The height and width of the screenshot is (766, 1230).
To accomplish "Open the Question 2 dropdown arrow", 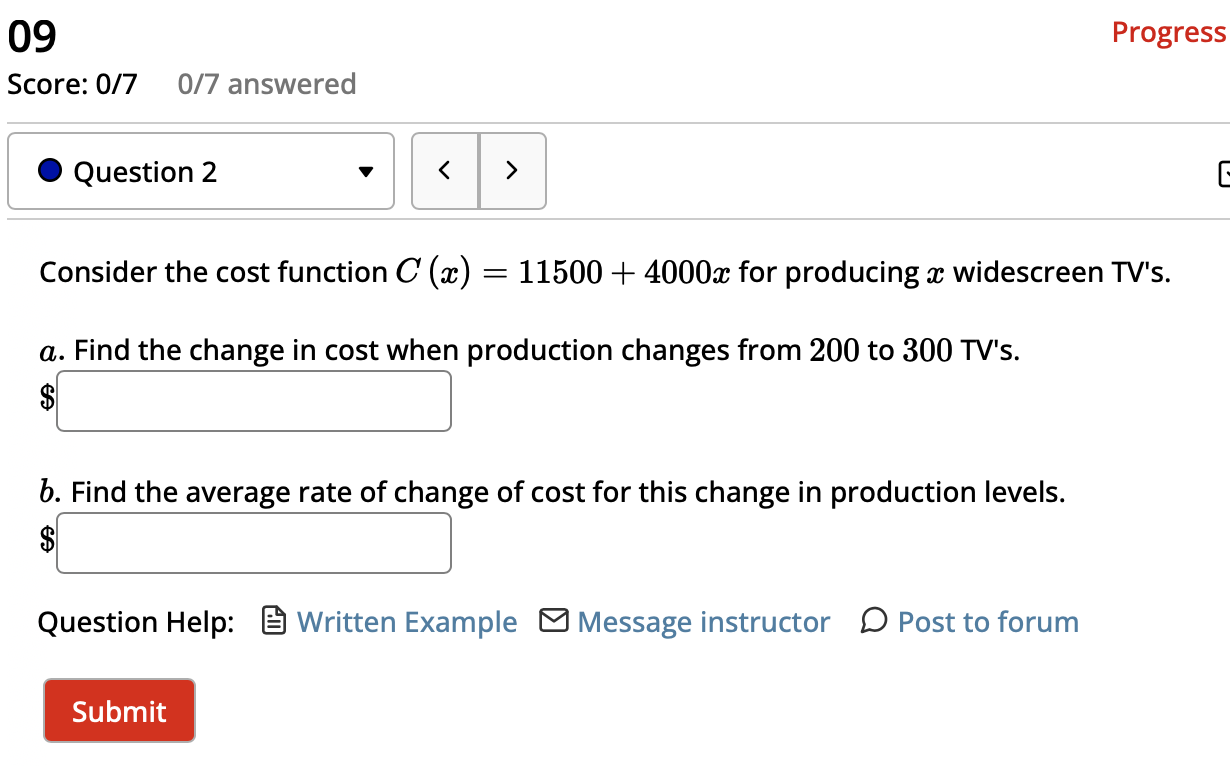I will (366, 171).
